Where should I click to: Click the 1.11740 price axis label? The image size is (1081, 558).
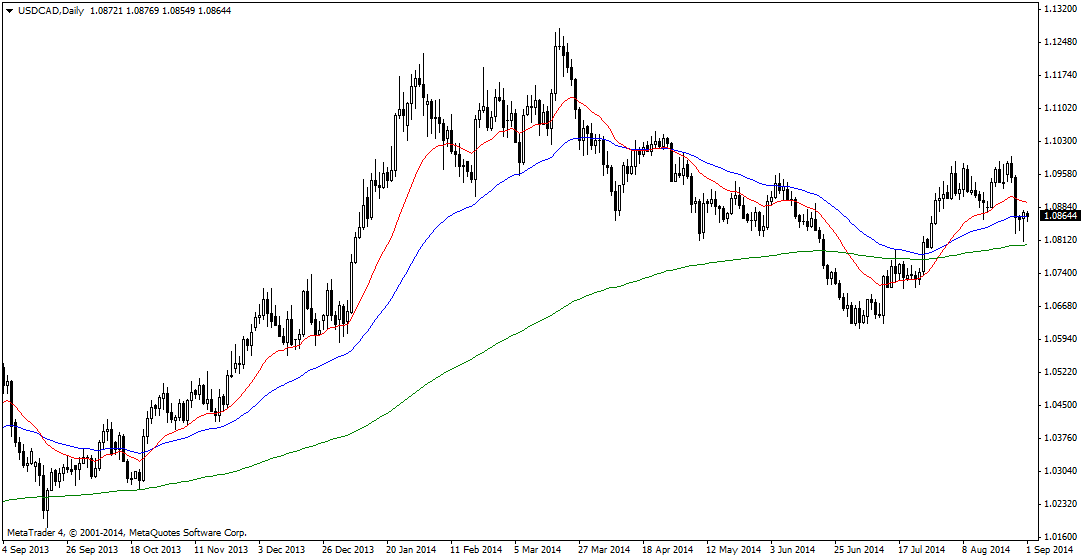1060,74
